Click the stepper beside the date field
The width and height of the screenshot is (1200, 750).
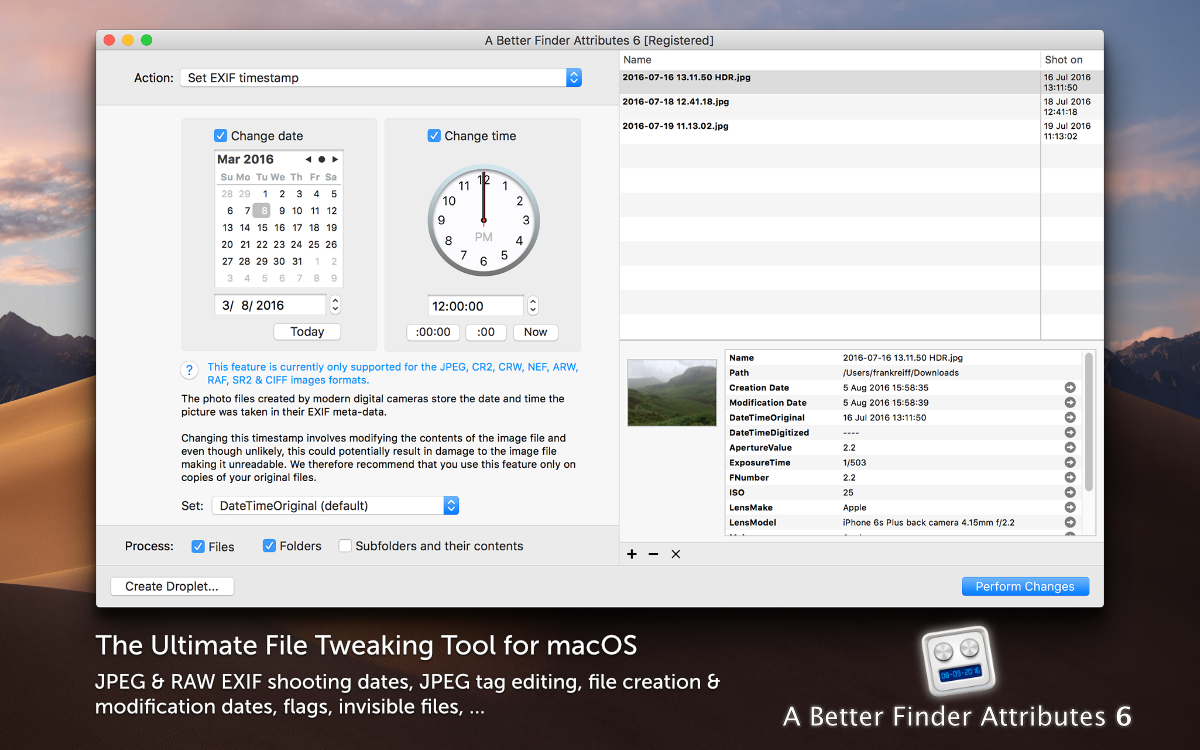click(x=335, y=305)
